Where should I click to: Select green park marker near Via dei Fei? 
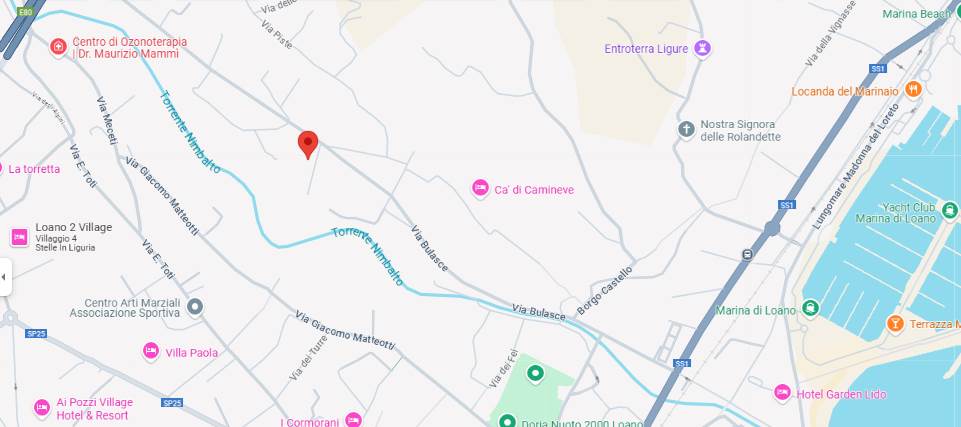click(536, 372)
